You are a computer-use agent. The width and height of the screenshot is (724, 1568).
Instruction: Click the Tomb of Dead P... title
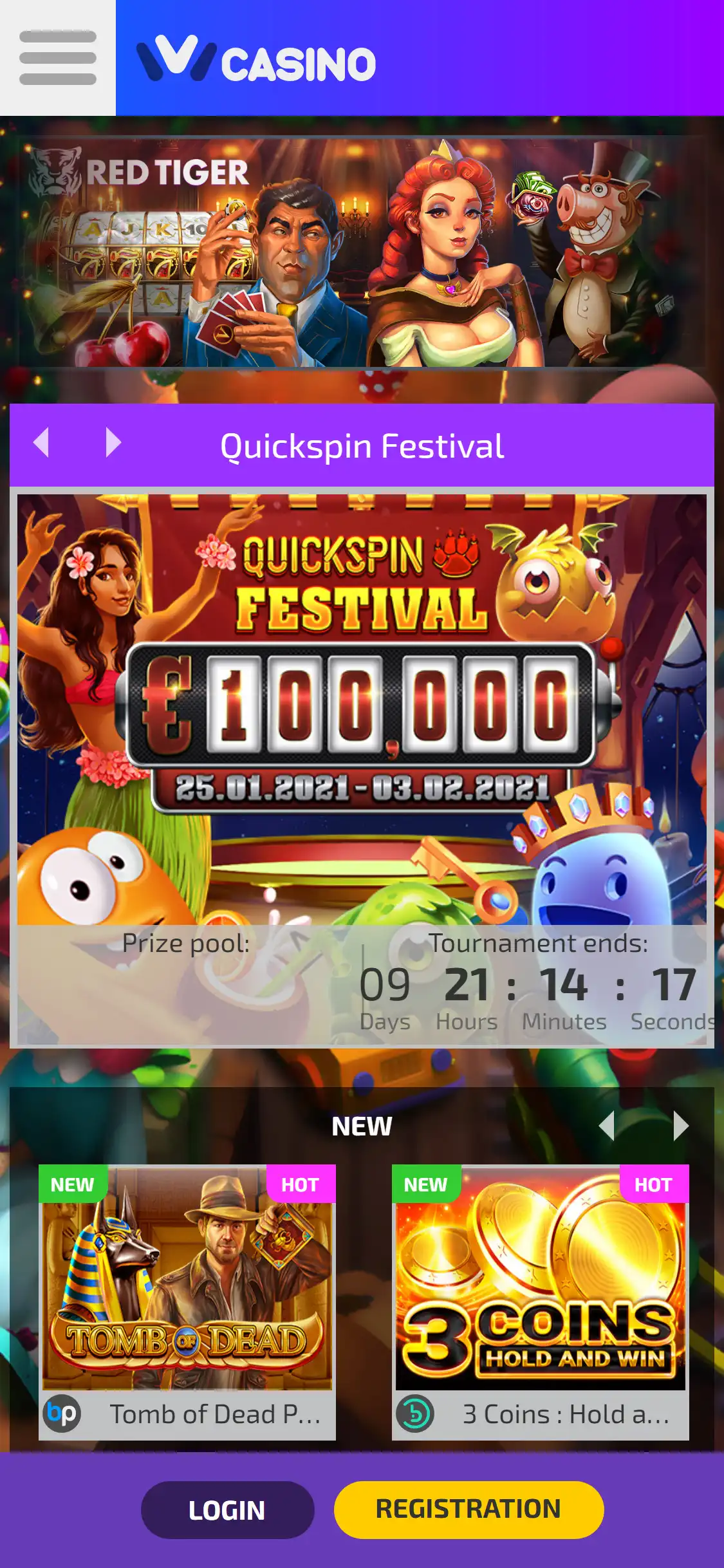click(x=215, y=1414)
